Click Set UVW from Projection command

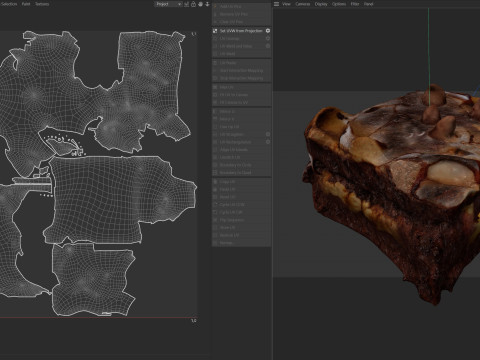coord(241,31)
